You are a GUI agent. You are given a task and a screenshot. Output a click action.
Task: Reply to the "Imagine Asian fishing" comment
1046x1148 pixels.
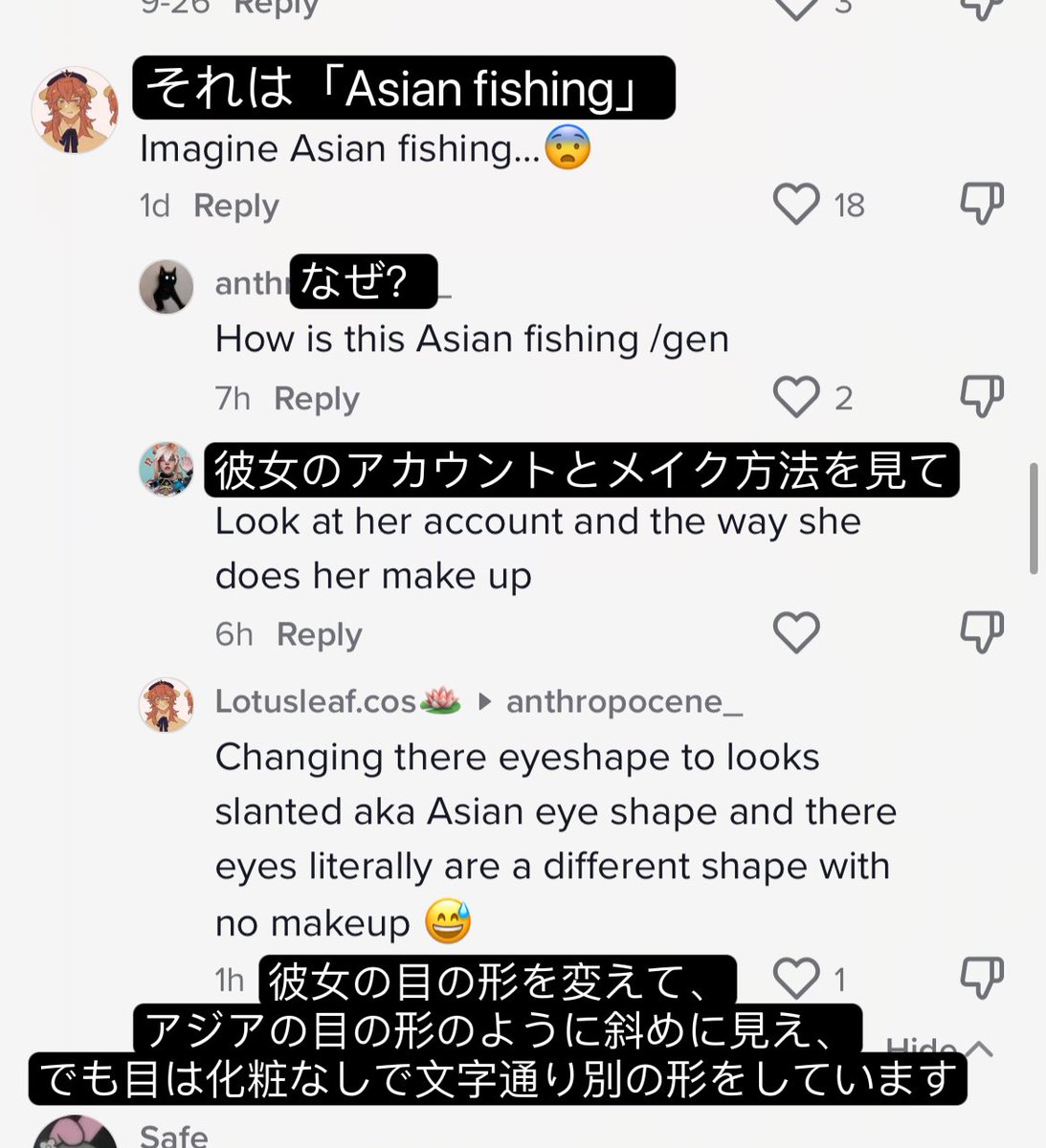point(235,206)
